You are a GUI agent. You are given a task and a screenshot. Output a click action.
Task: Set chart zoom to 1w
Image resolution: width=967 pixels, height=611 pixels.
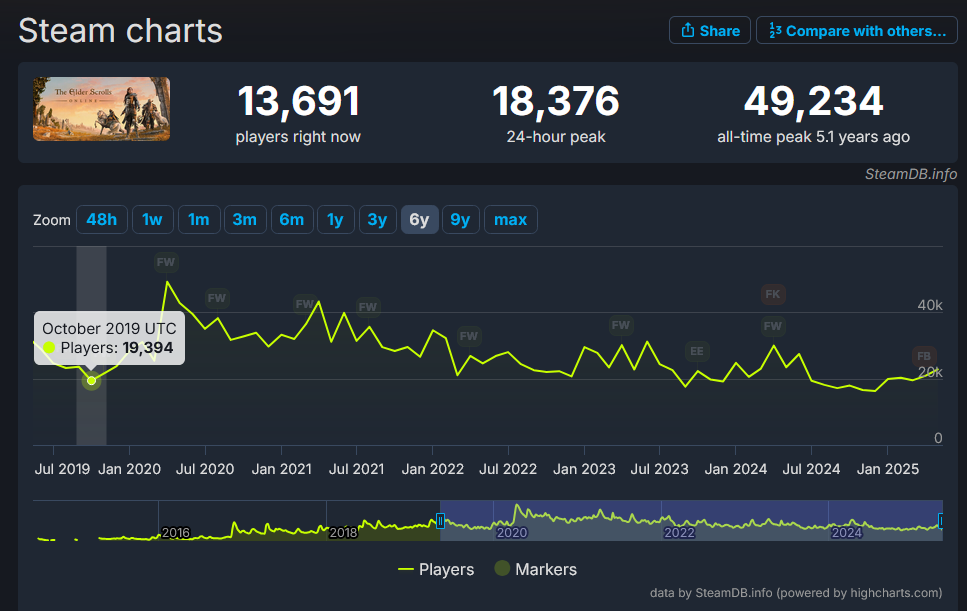point(152,219)
